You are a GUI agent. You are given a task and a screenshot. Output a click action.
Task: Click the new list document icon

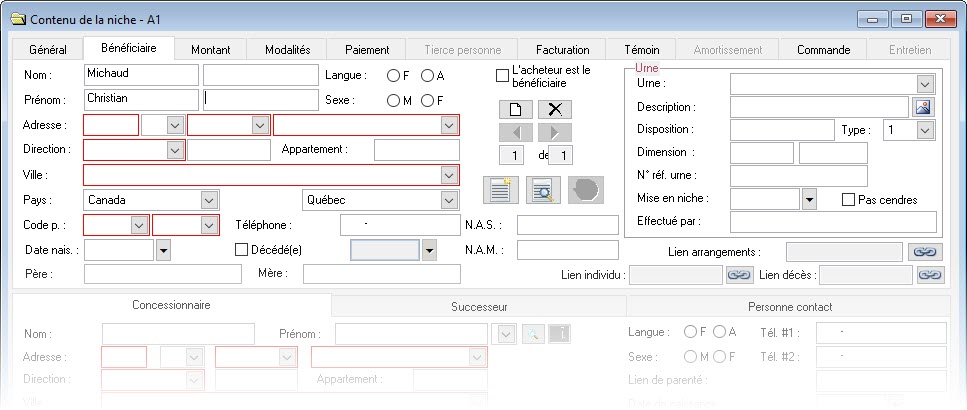point(499,191)
